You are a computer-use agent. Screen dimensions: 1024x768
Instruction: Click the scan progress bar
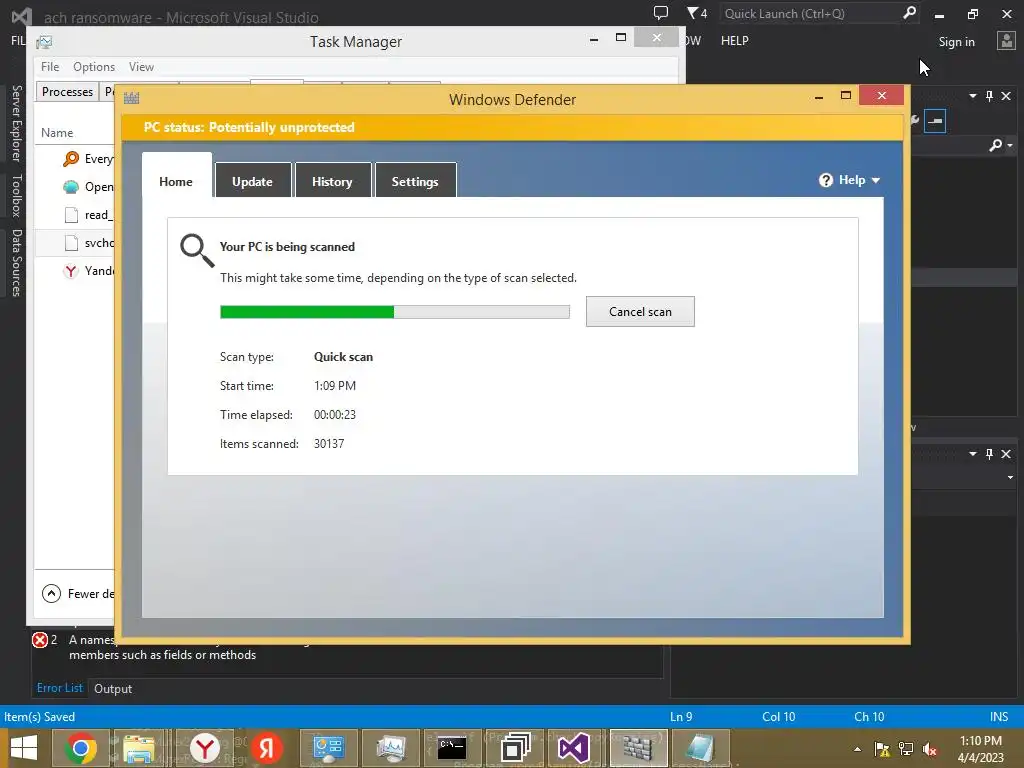[x=394, y=312]
